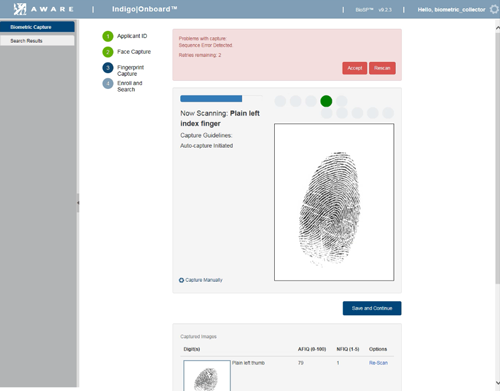This screenshot has height=391, width=500.
Task: Open the Plain left thumb thumbnail
Action: (x=207, y=375)
